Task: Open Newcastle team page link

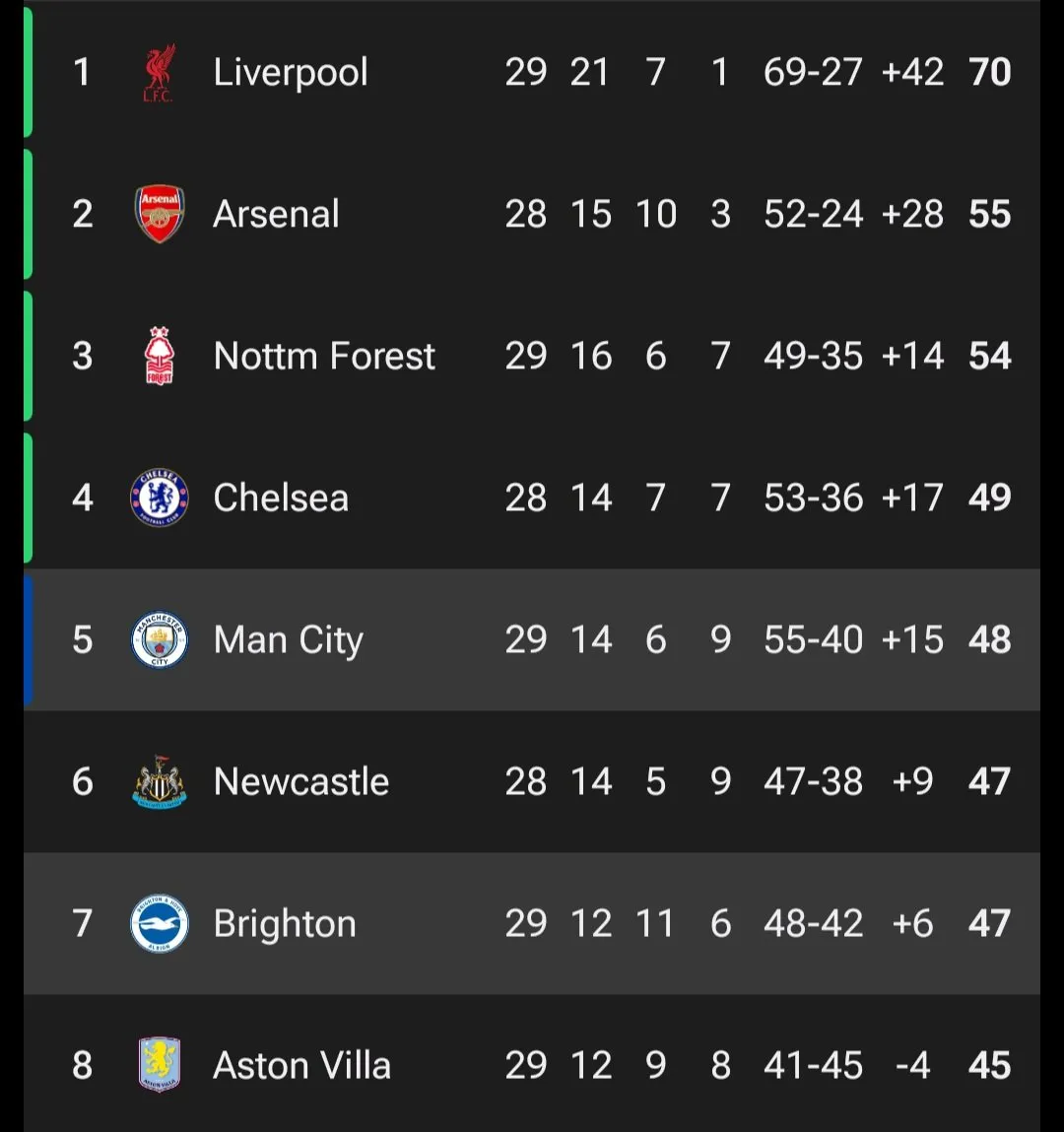Action: click(x=301, y=782)
